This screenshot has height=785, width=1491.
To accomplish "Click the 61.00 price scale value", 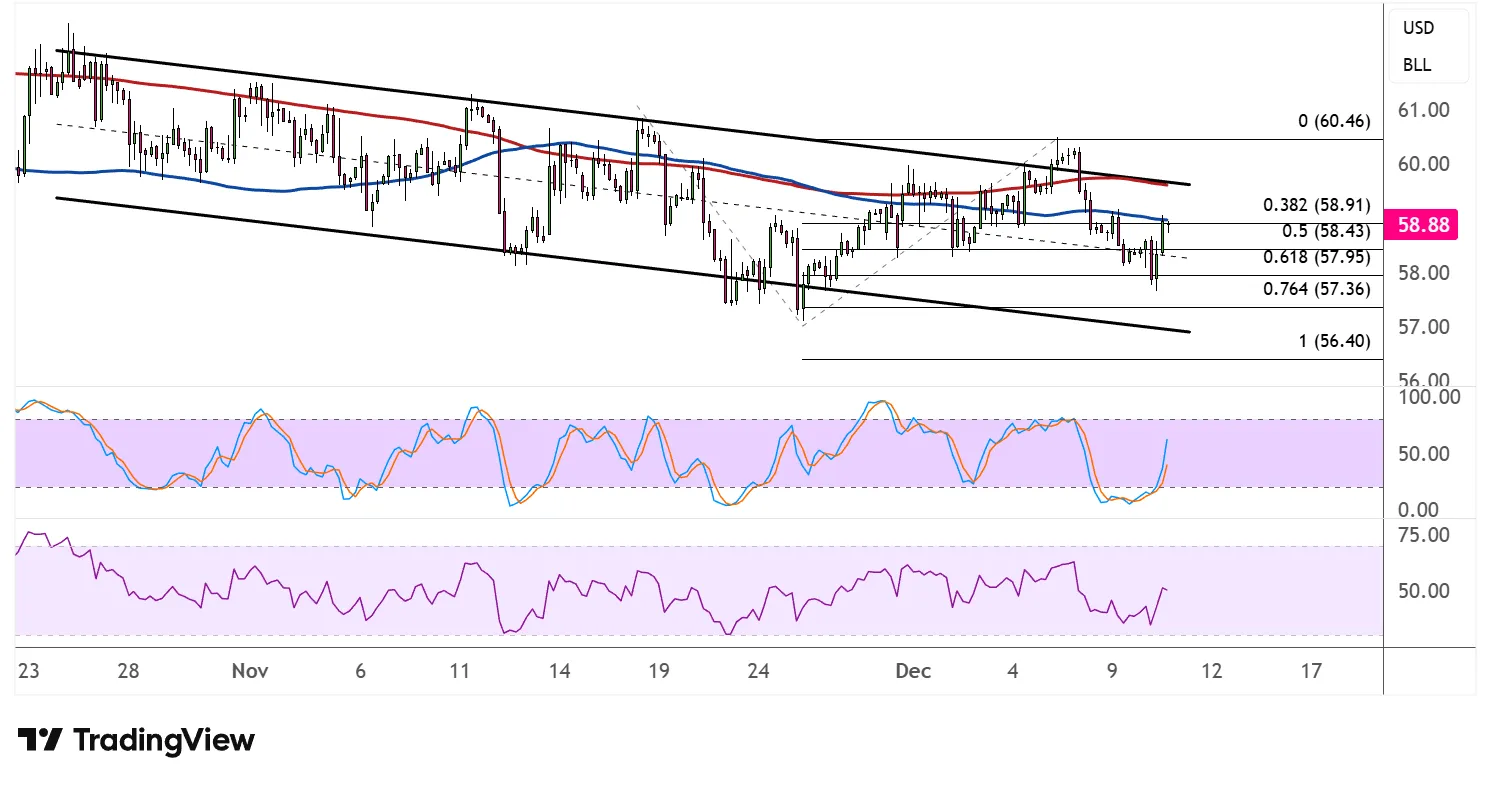I will pos(1425,110).
